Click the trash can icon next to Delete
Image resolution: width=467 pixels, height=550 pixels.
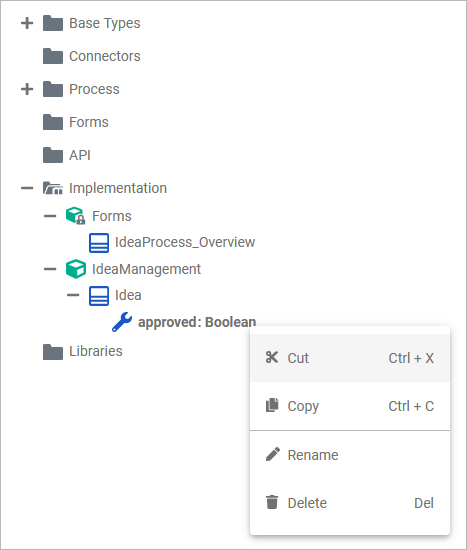(272, 502)
